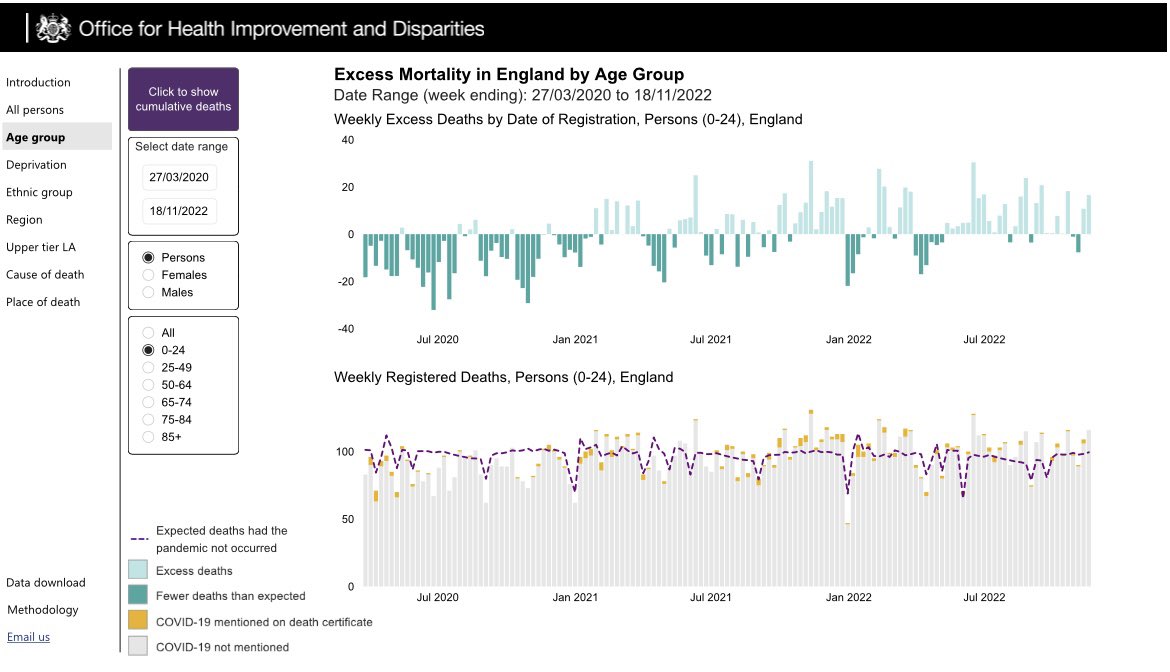Switch to Ethnic group view
1170x672 pixels.
click(39, 192)
